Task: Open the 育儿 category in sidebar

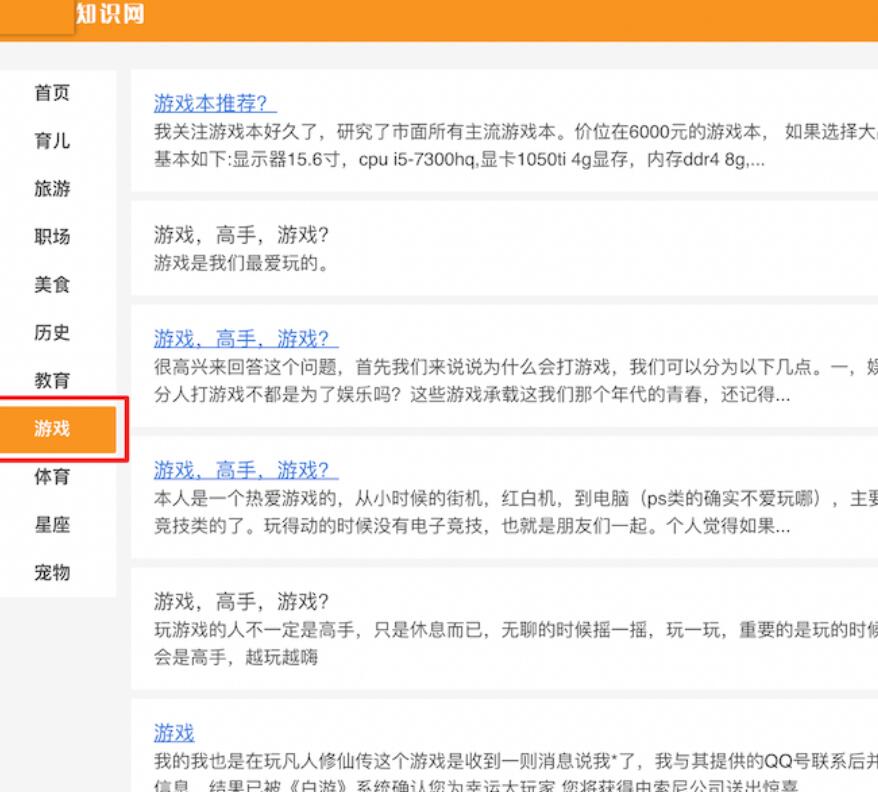Action: pos(53,141)
